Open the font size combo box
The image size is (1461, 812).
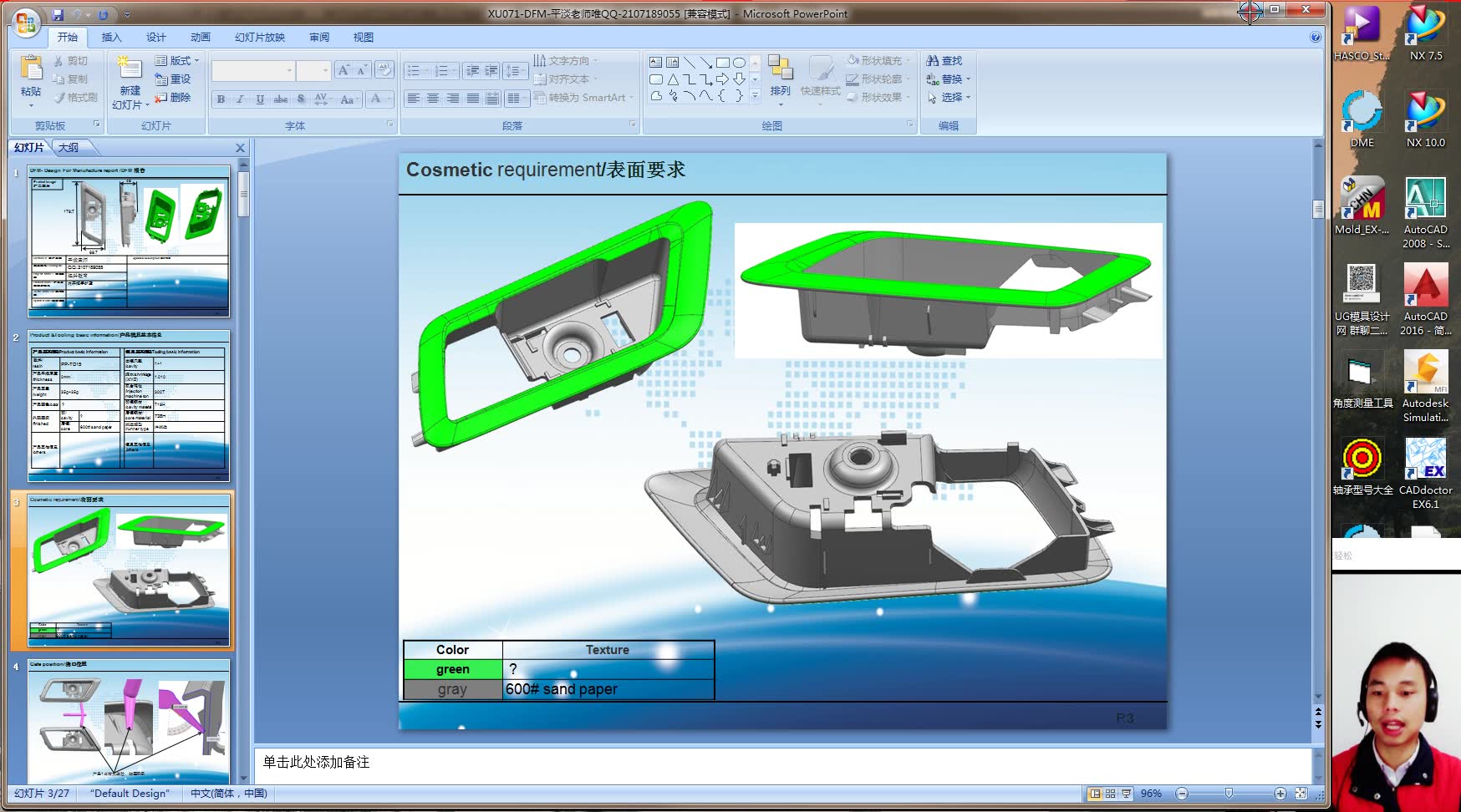tap(313, 71)
